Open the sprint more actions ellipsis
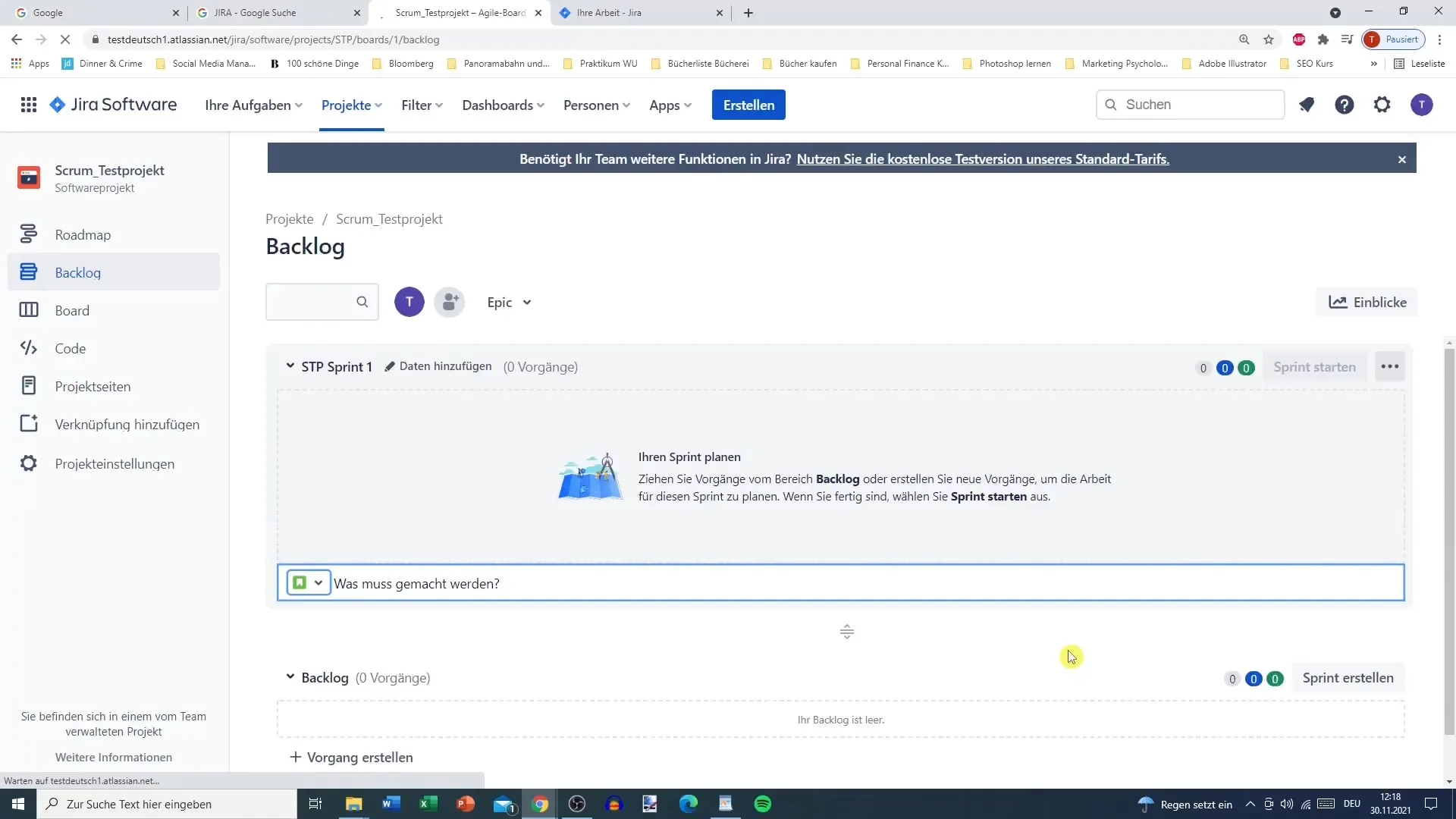The width and height of the screenshot is (1456, 819). (1389, 366)
